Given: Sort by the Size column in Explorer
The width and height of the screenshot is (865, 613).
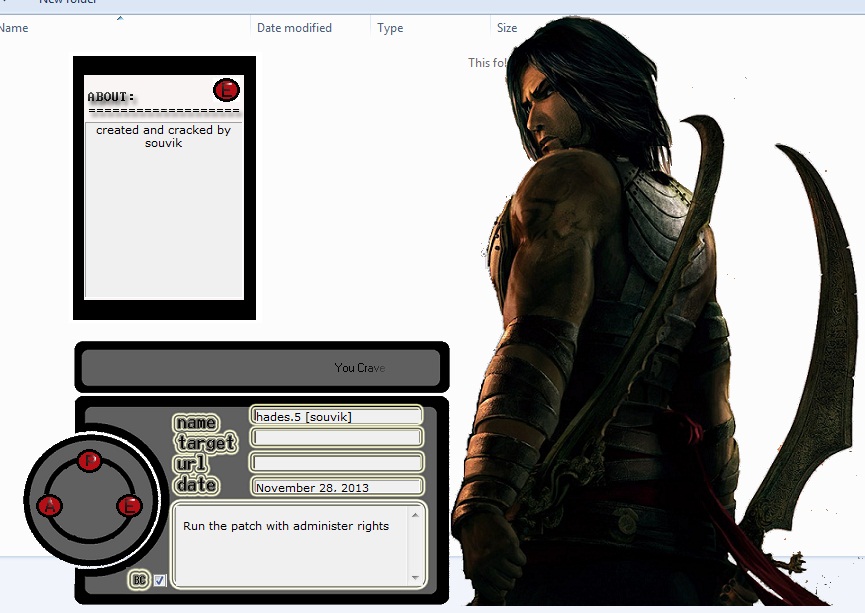Looking at the screenshot, I should (506, 28).
